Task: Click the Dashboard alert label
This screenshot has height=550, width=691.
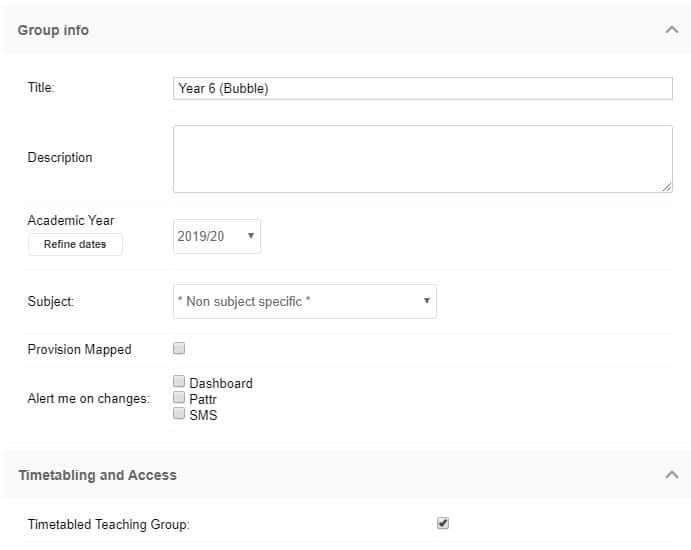Action: (x=221, y=383)
